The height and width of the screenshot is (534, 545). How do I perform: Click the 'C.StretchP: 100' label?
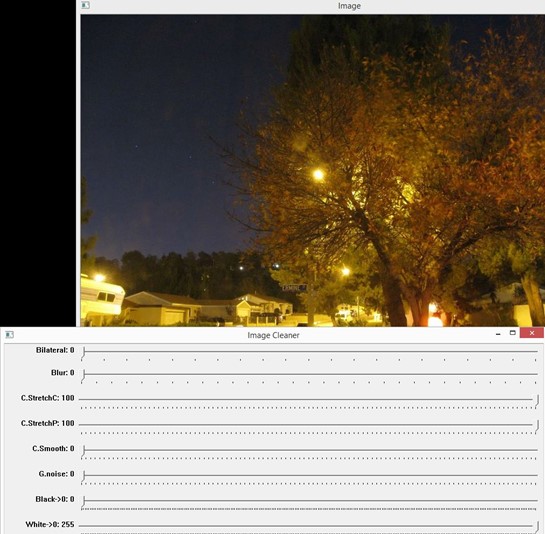click(48, 423)
